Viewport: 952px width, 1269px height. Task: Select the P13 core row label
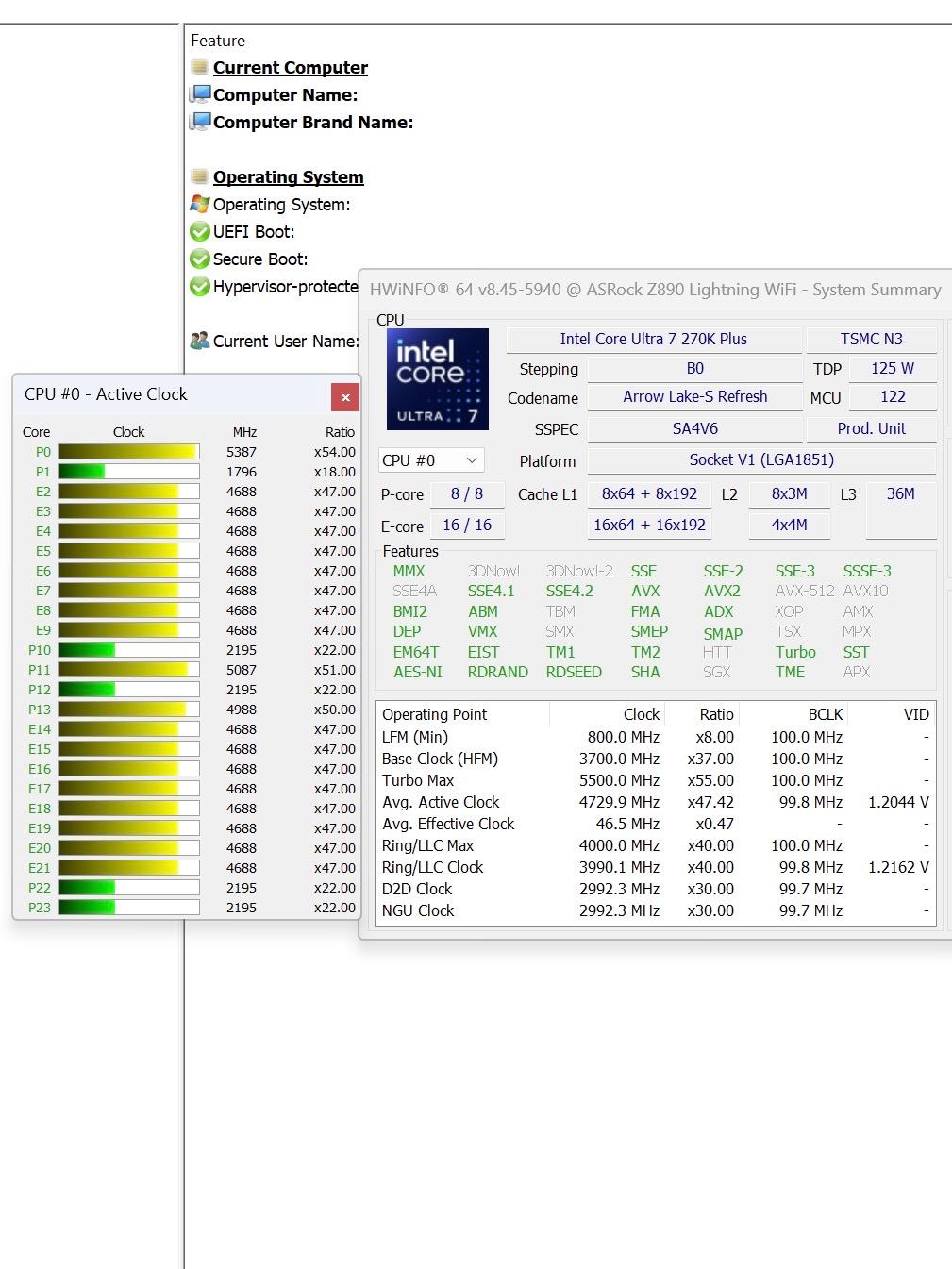coord(40,710)
